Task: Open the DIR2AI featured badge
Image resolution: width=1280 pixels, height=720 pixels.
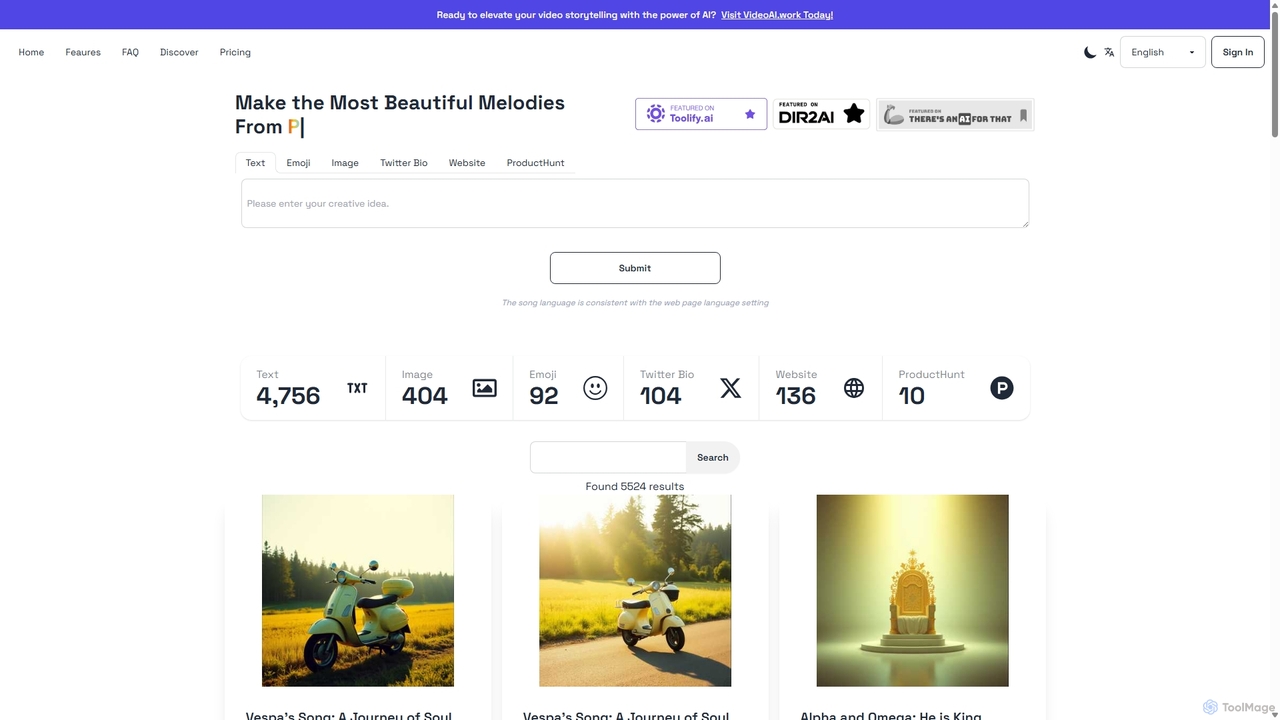Action: coord(821,114)
